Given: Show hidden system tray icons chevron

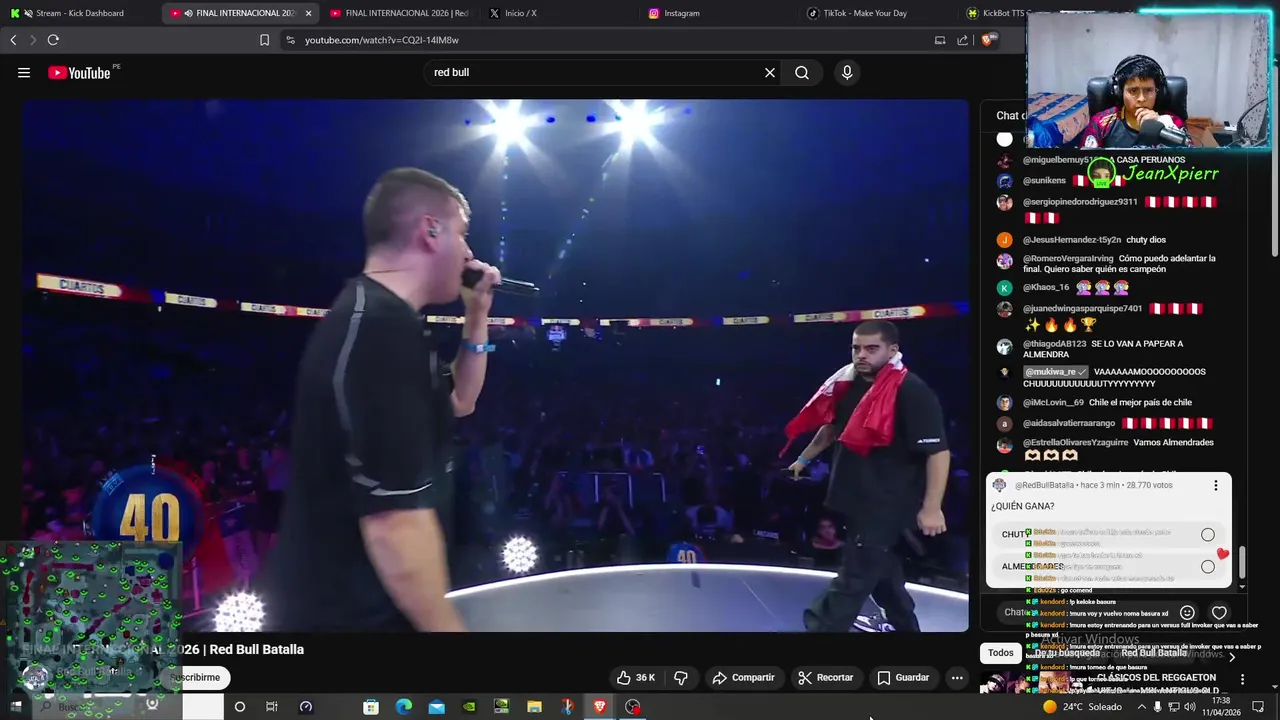Looking at the screenshot, I should 1141,707.
